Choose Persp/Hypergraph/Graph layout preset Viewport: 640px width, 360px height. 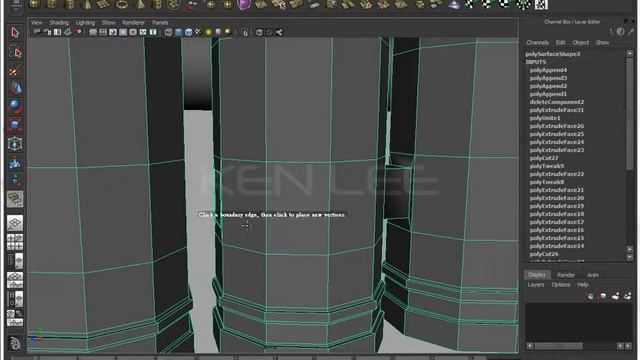click(x=15, y=318)
